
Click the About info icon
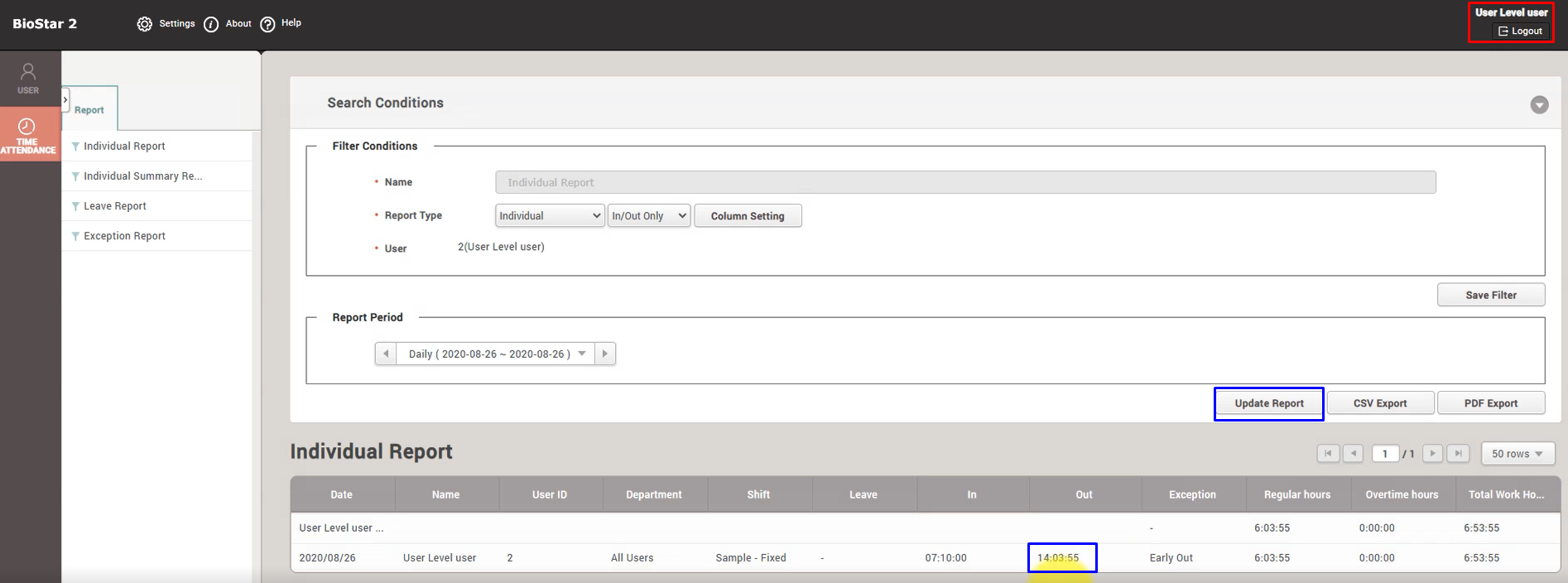211,24
